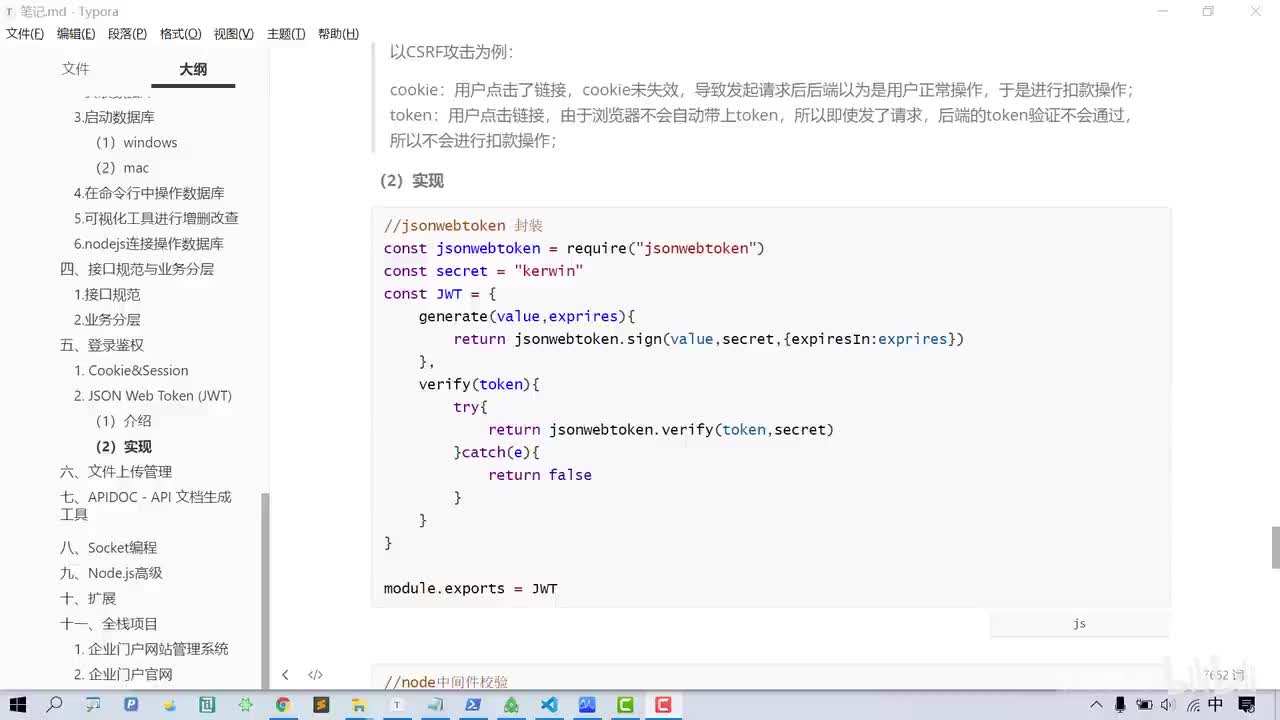Open 十、扩展 outline item
Image resolution: width=1280 pixels, height=720 pixels.
(88, 598)
